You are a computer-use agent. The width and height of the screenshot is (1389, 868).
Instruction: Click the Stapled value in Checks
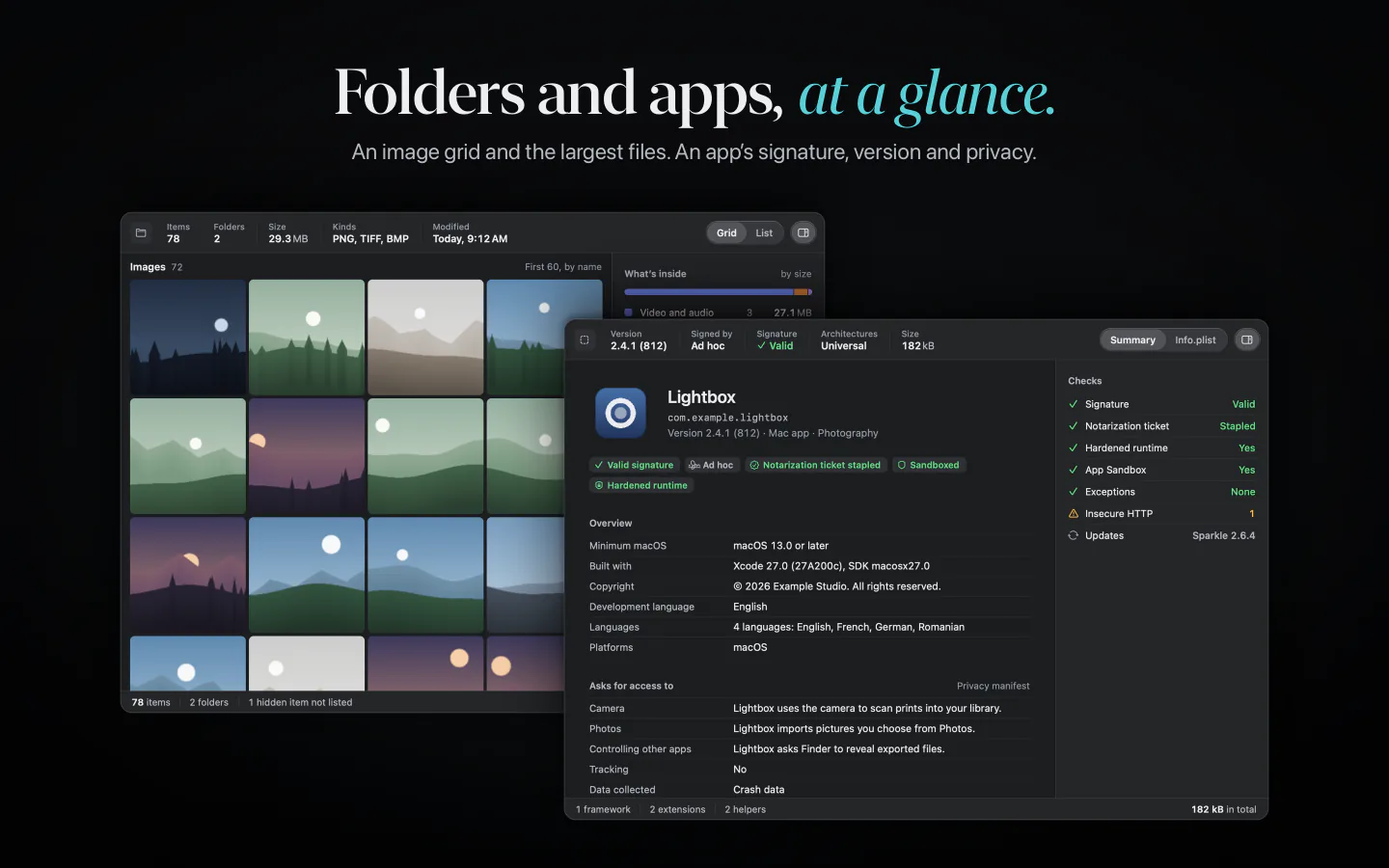(x=1237, y=426)
